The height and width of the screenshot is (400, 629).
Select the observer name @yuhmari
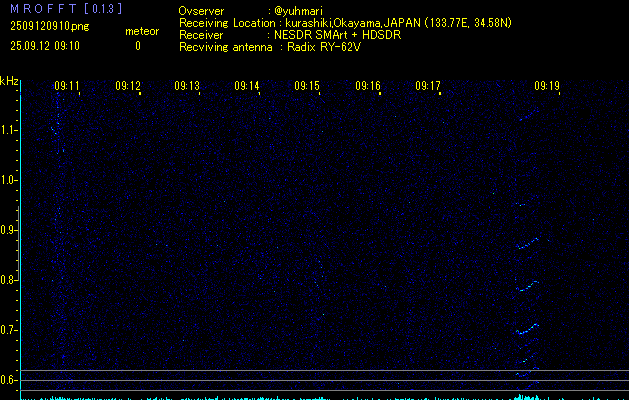point(298,11)
